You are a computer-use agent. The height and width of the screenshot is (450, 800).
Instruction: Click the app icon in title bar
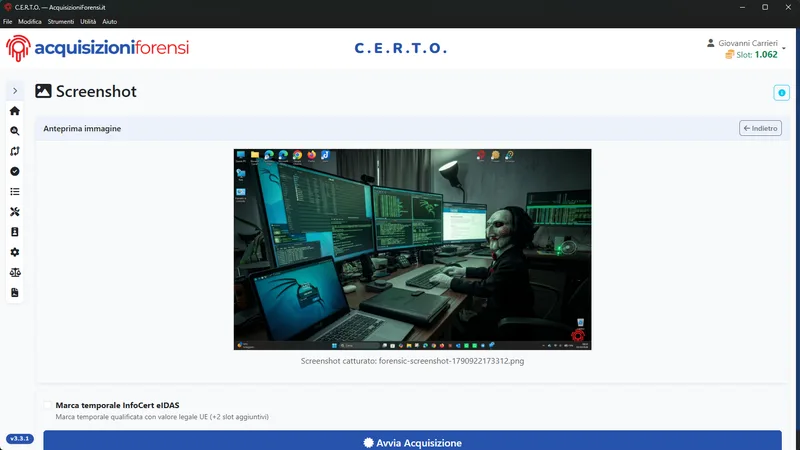tap(7, 7)
